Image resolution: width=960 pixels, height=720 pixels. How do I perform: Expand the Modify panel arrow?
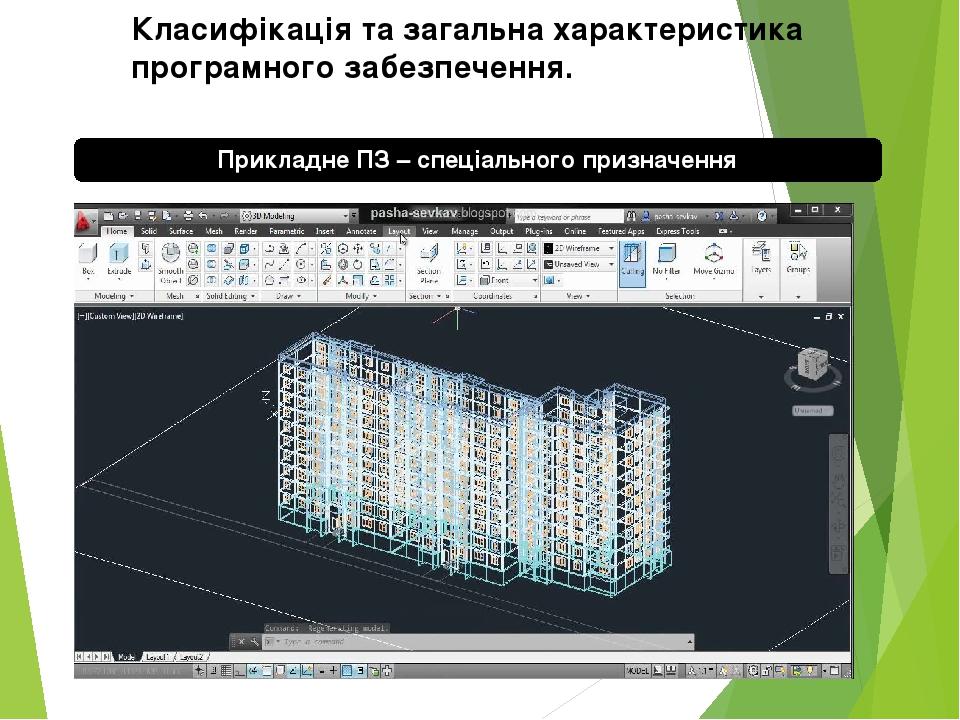[375, 296]
